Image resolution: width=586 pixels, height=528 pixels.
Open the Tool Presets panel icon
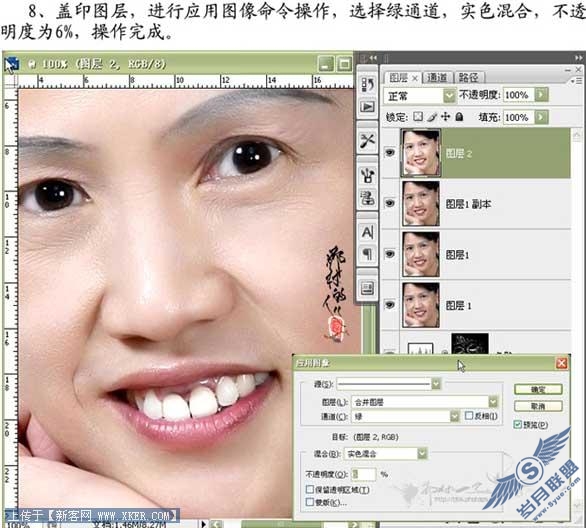tap(367, 141)
